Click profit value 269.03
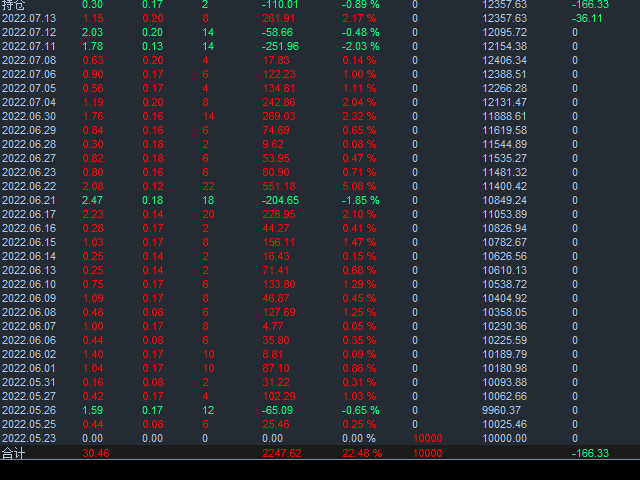The height and width of the screenshot is (480, 640). (279, 116)
